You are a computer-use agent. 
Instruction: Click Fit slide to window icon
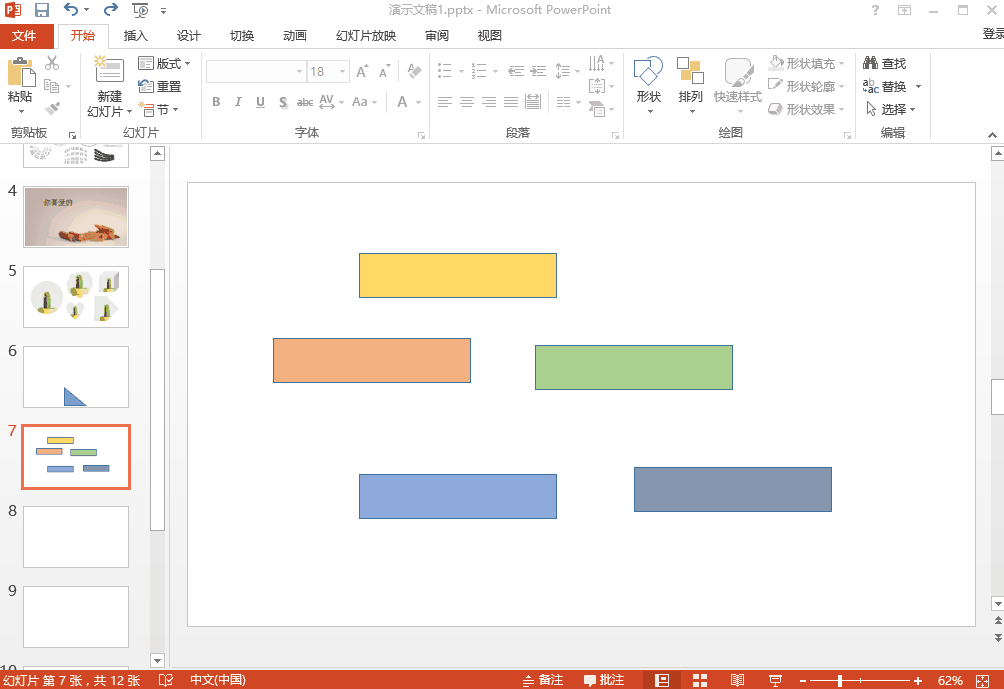(x=981, y=680)
